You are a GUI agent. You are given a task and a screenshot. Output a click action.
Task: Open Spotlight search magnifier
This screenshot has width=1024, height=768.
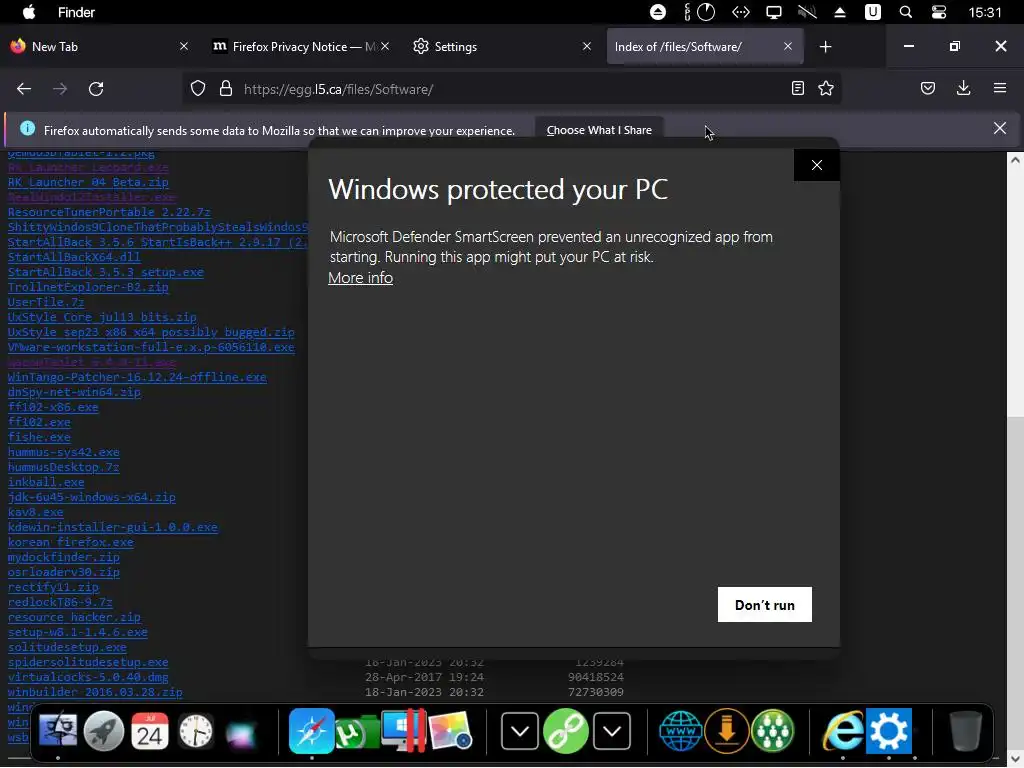click(x=906, y=12)
